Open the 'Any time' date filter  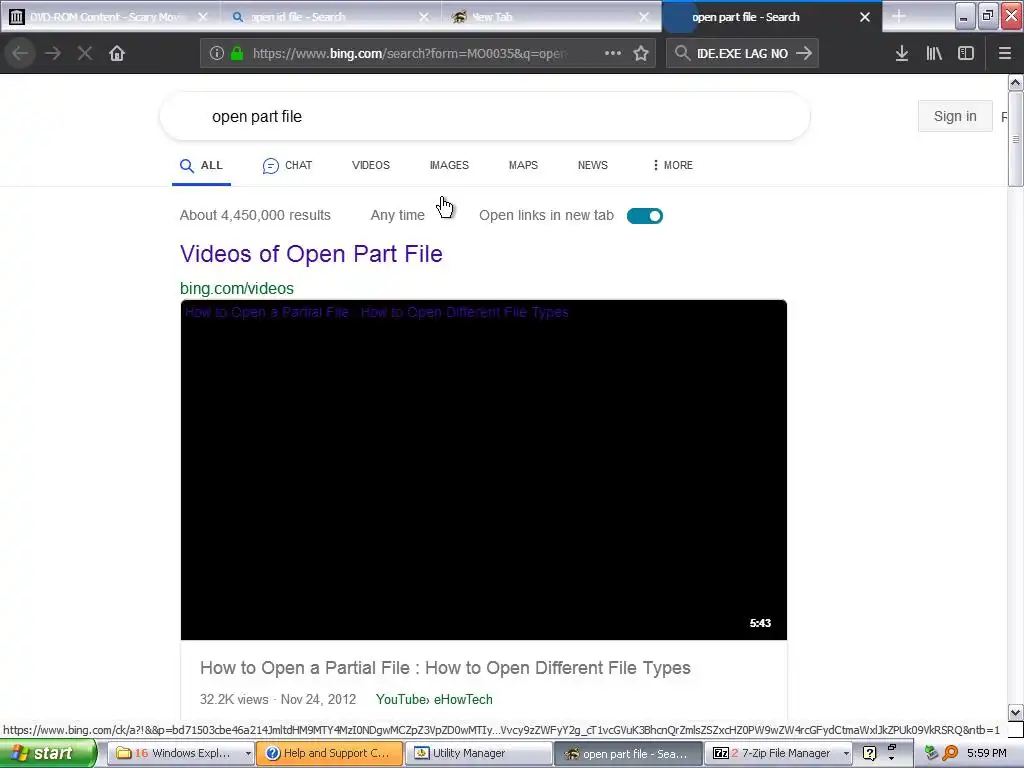click(397, 216)
